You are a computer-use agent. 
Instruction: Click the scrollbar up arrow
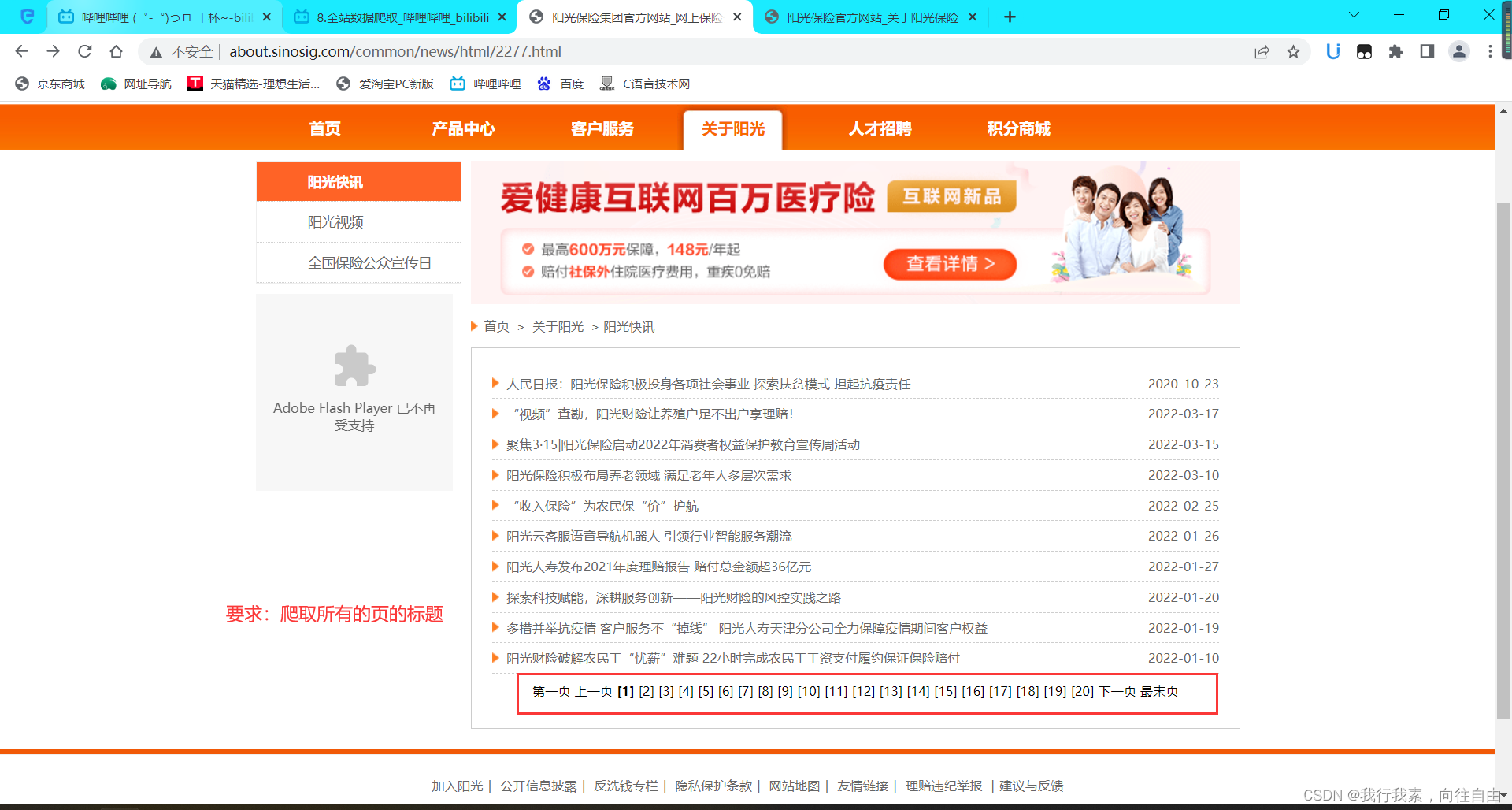click(1503, 111)
